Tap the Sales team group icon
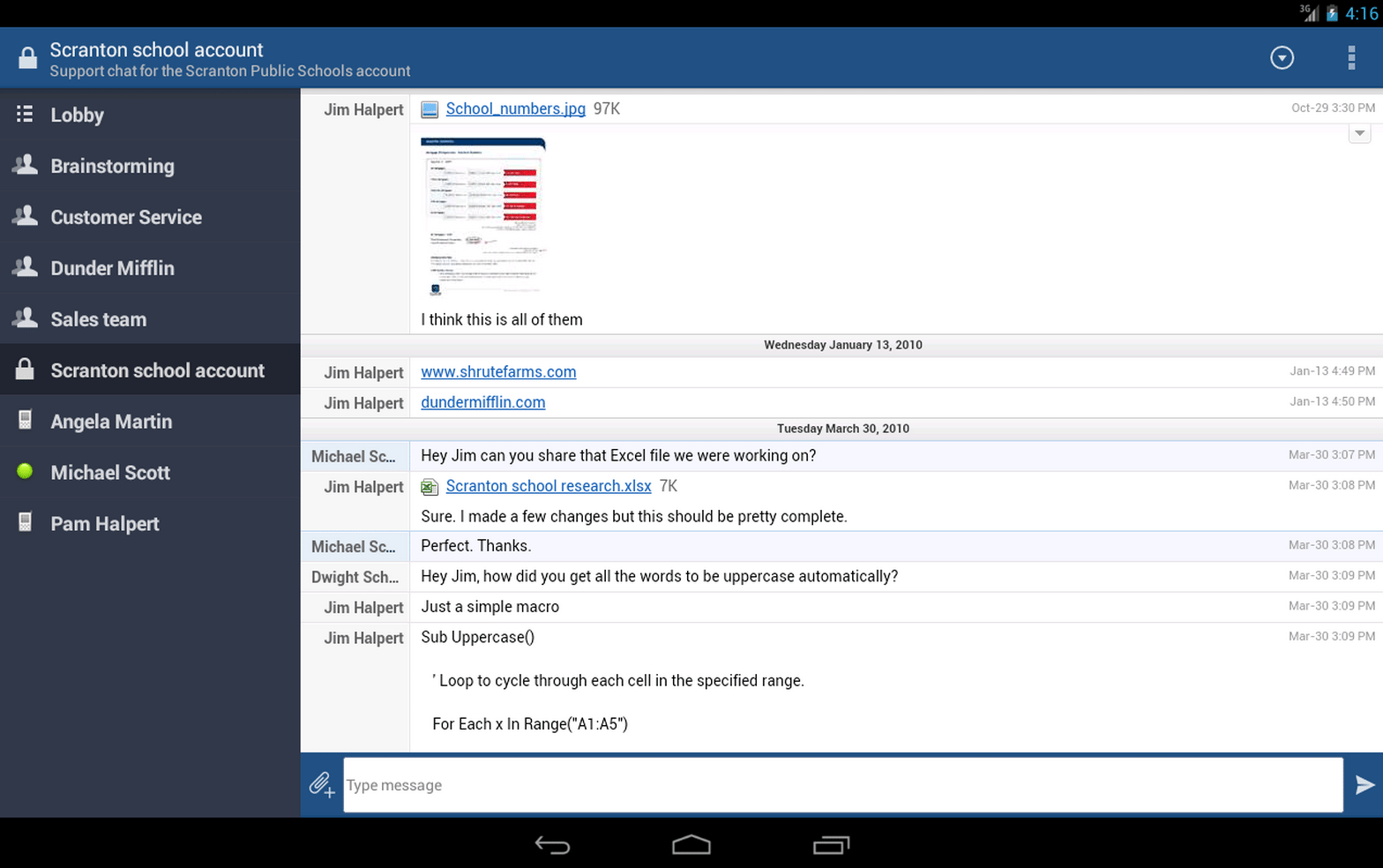This screenshot has height=868, width=1383. [25, 318]
